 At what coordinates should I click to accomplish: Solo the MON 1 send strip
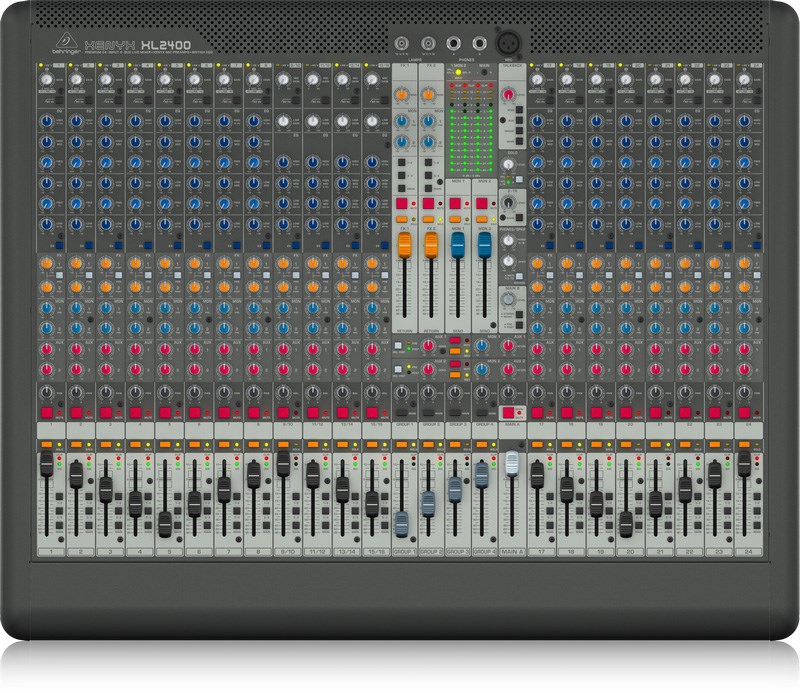click(455, 219)
